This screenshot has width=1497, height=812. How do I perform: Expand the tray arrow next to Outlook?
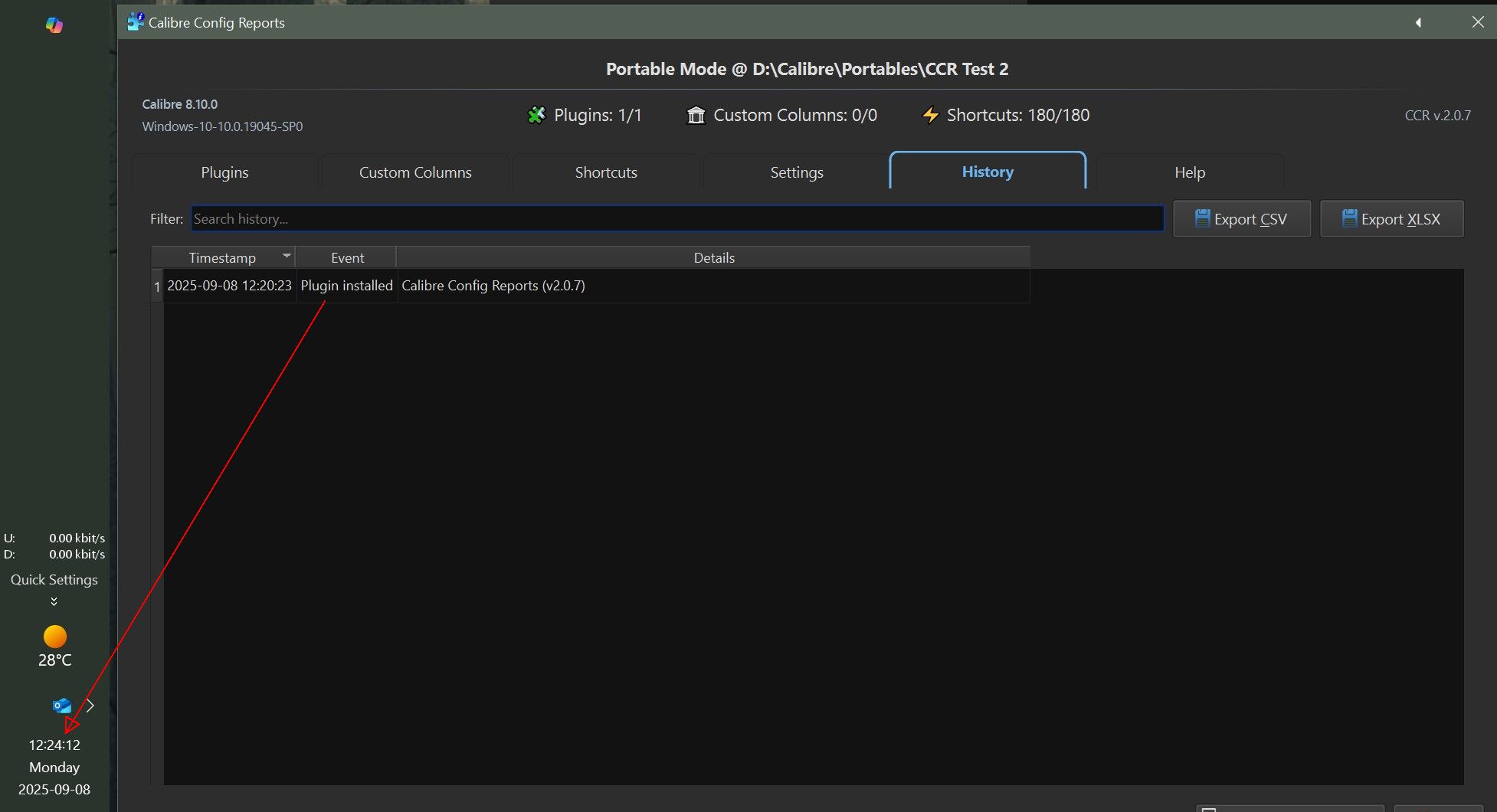tap(90, 706)
